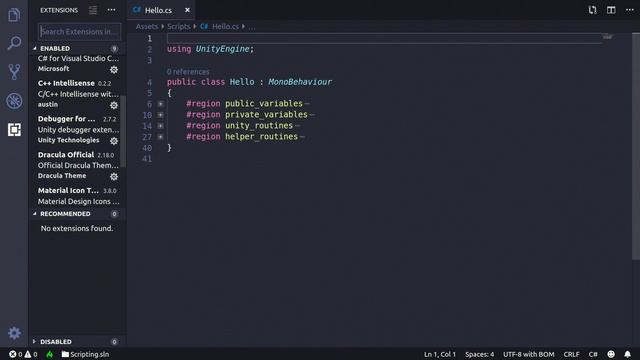Open the Search view in activity bar
The image size is (640, 360).
tap(14, 43)
